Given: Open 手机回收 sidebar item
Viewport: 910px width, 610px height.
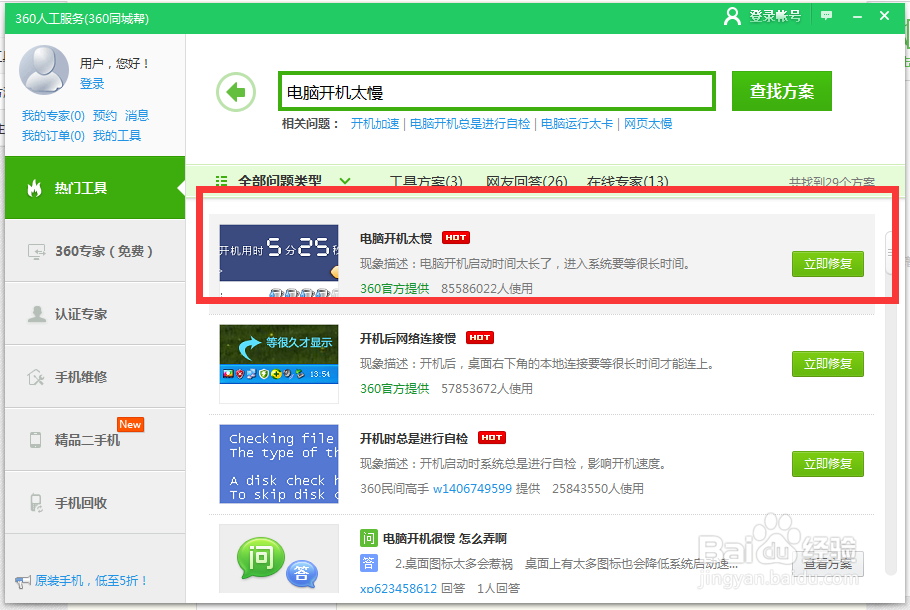Looking at the screenshot, I should [95, 503].
